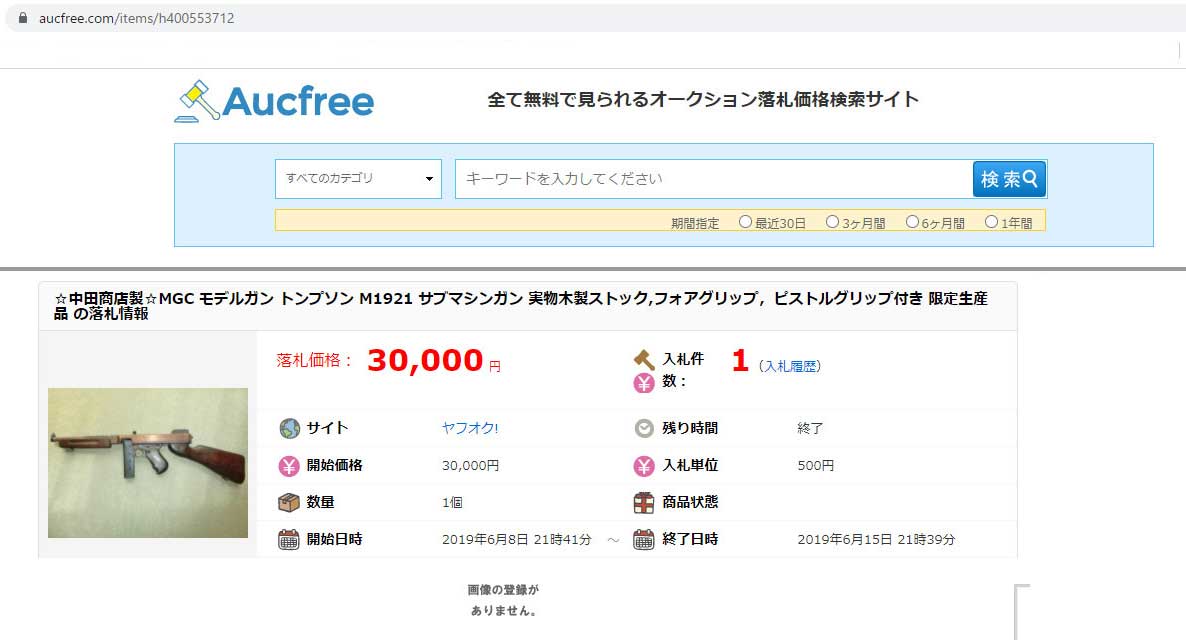
Task: Click the calendar icon next to 終了日時
Action: (644, 539)
